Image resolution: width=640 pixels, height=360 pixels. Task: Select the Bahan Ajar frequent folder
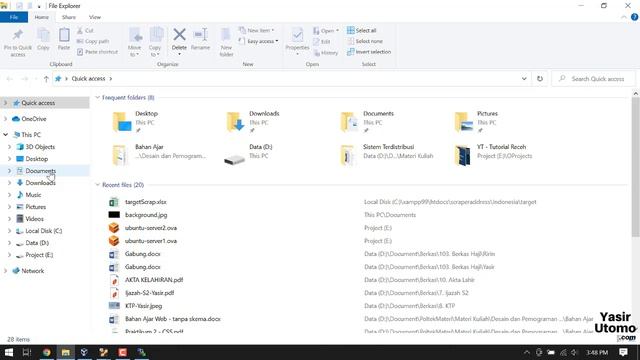[x=159, y=155]
